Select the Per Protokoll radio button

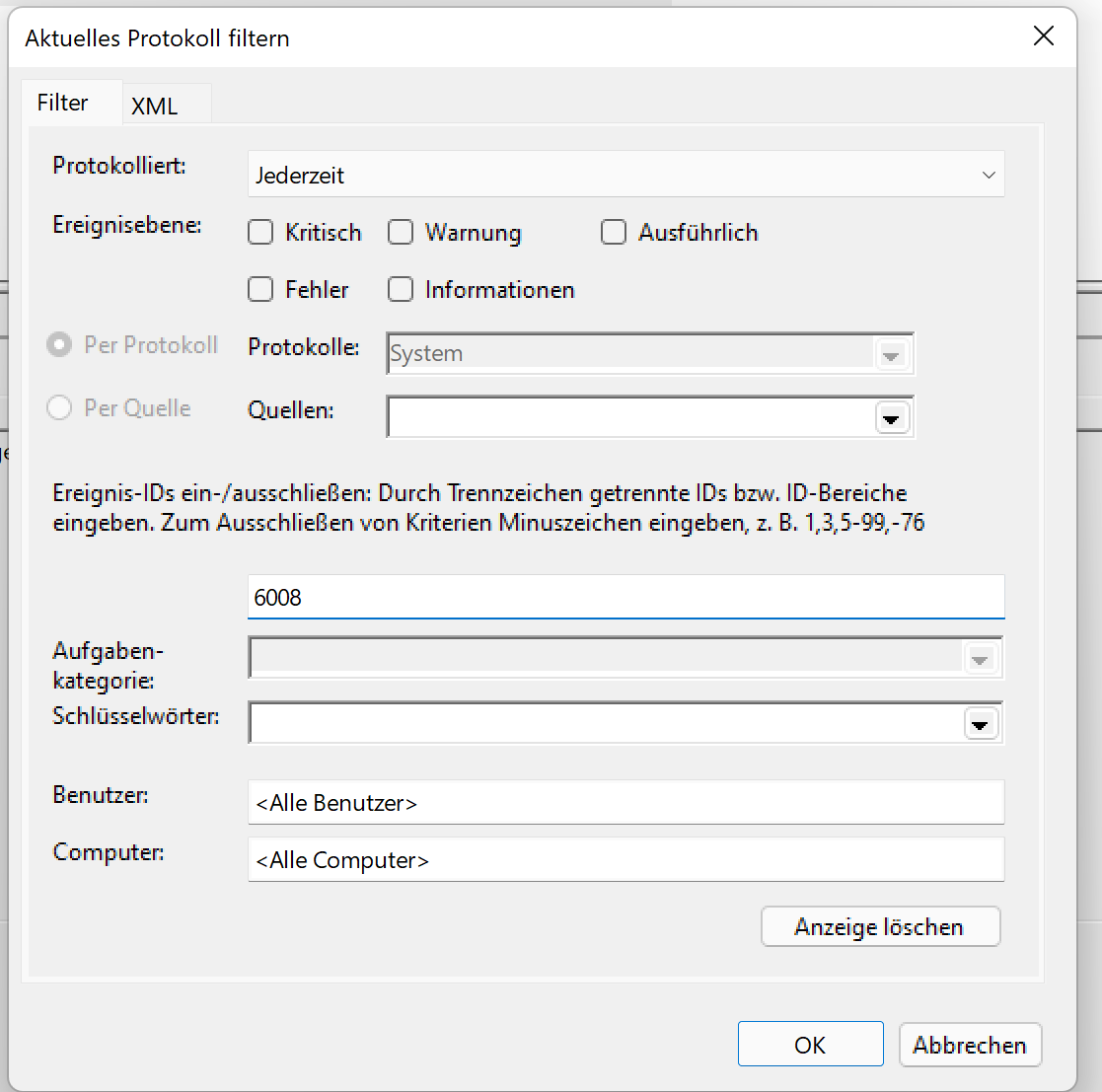pos(60,345)
